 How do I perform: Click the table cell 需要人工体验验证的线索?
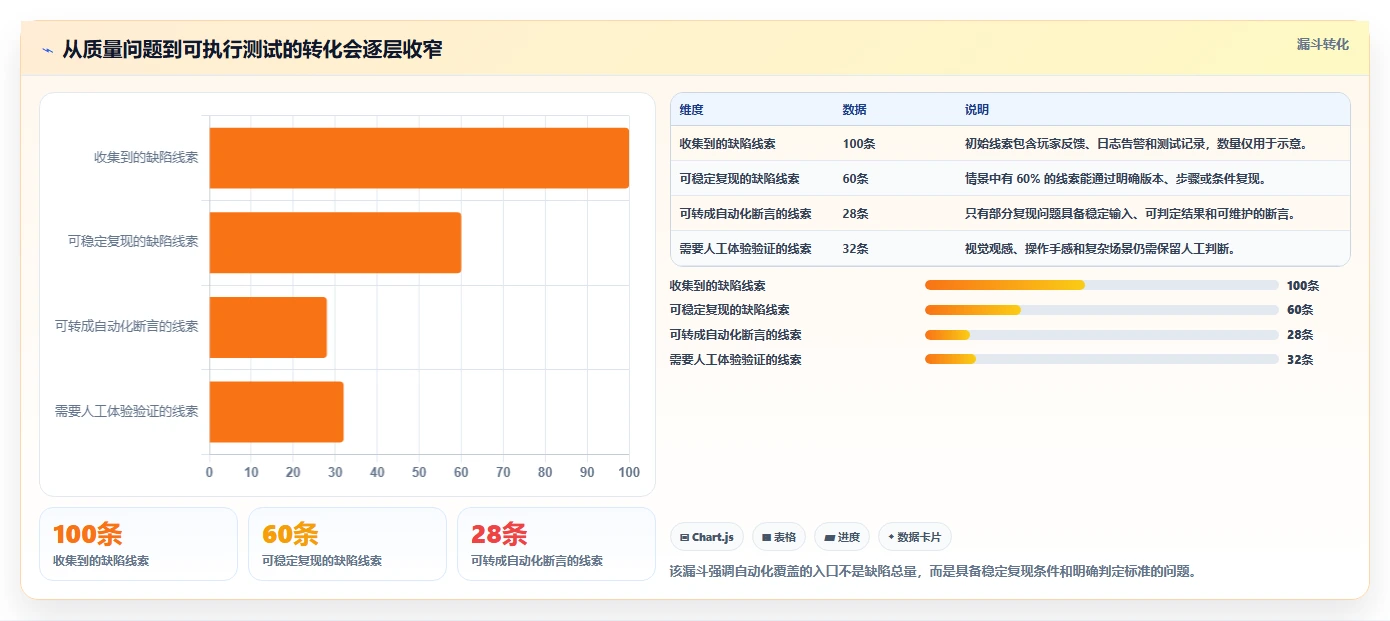pyautogui.click(x=745, y=249)
